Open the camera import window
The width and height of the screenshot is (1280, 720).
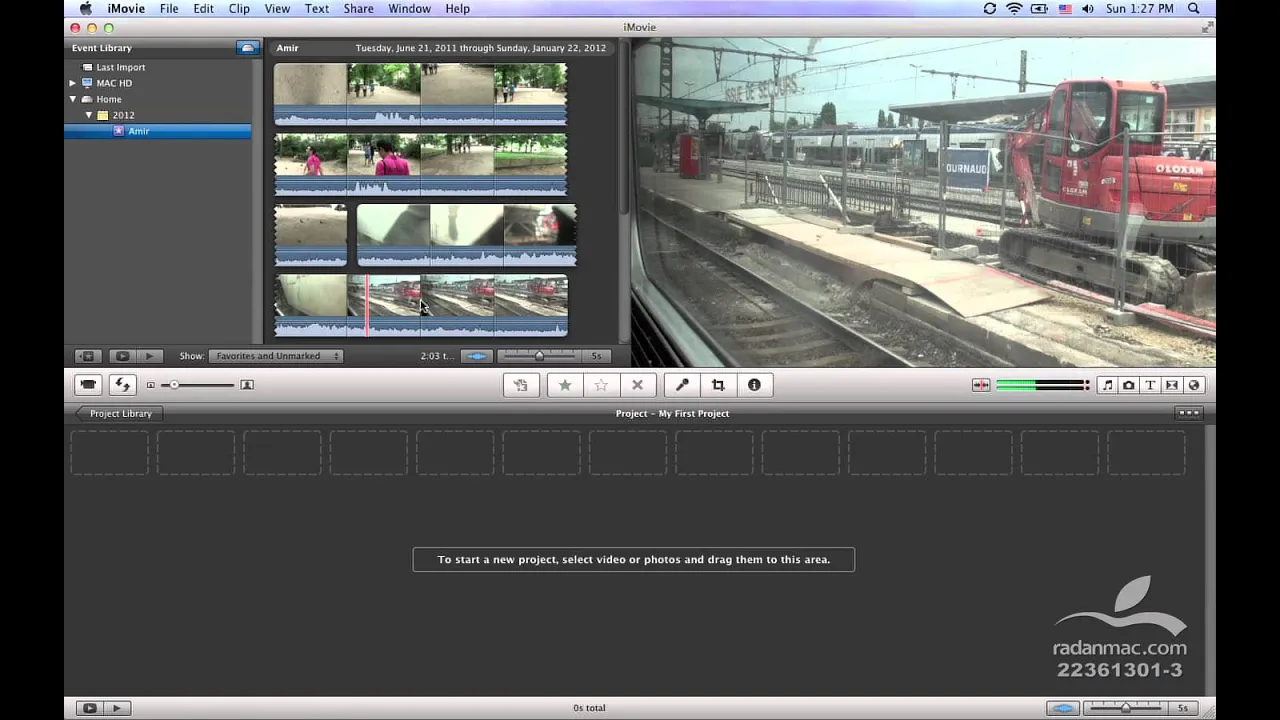click(x=88, y=385)
